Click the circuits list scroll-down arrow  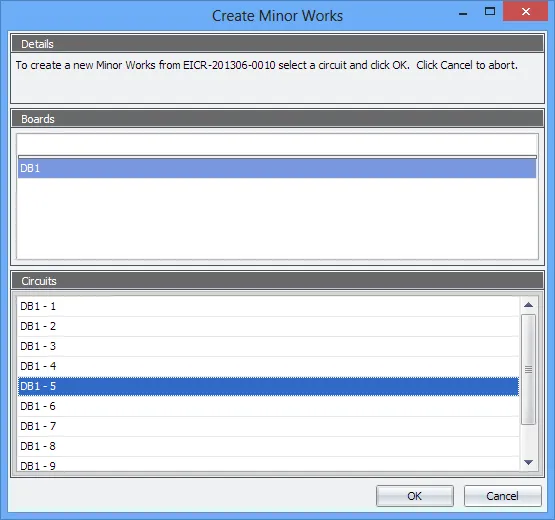pos(528,462)
